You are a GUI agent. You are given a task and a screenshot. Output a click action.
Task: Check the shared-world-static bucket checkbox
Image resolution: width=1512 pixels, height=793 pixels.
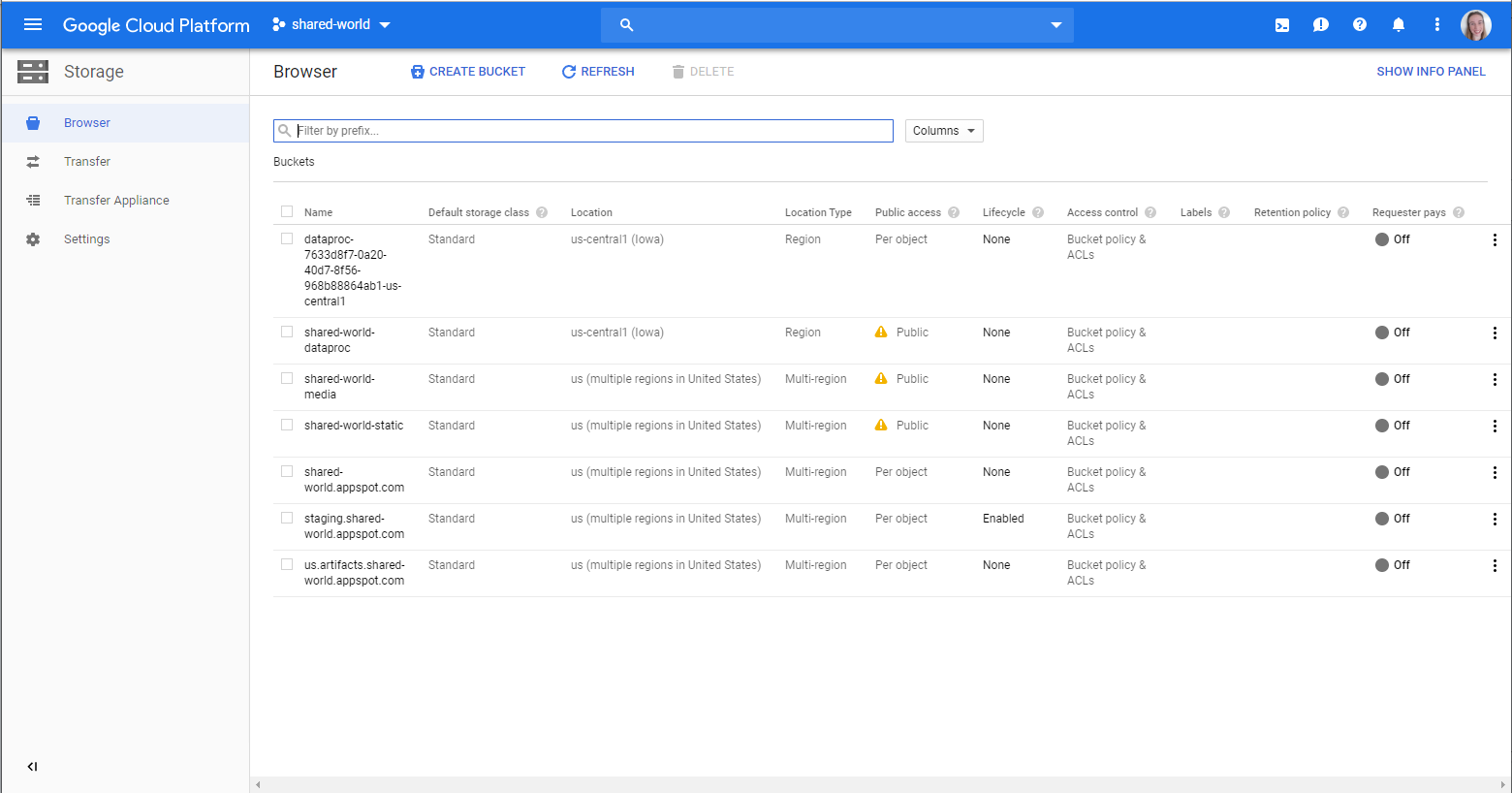[x=287, y=425]
